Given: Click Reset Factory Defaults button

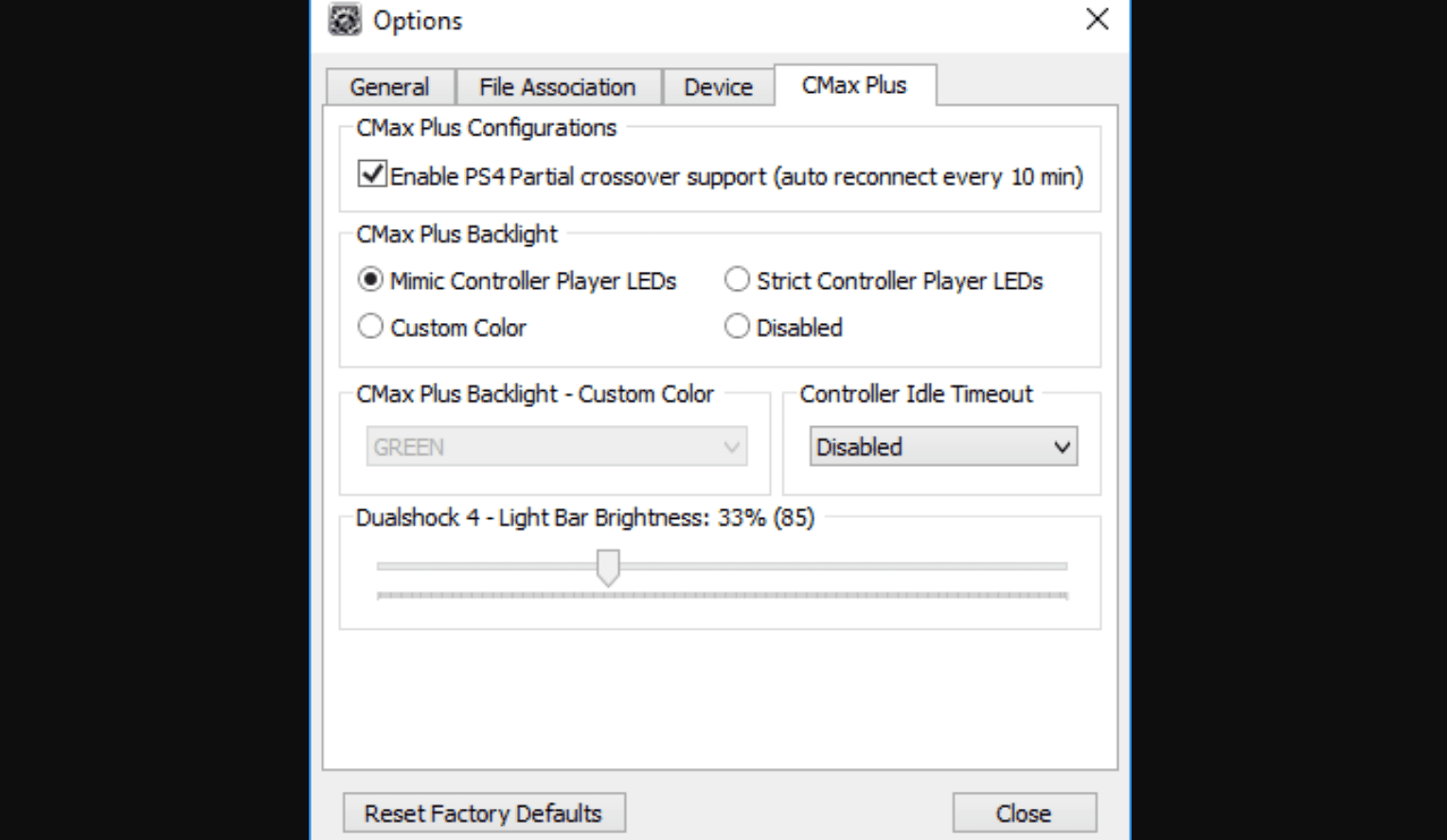Looking at the screenshot, I should 484,813.
